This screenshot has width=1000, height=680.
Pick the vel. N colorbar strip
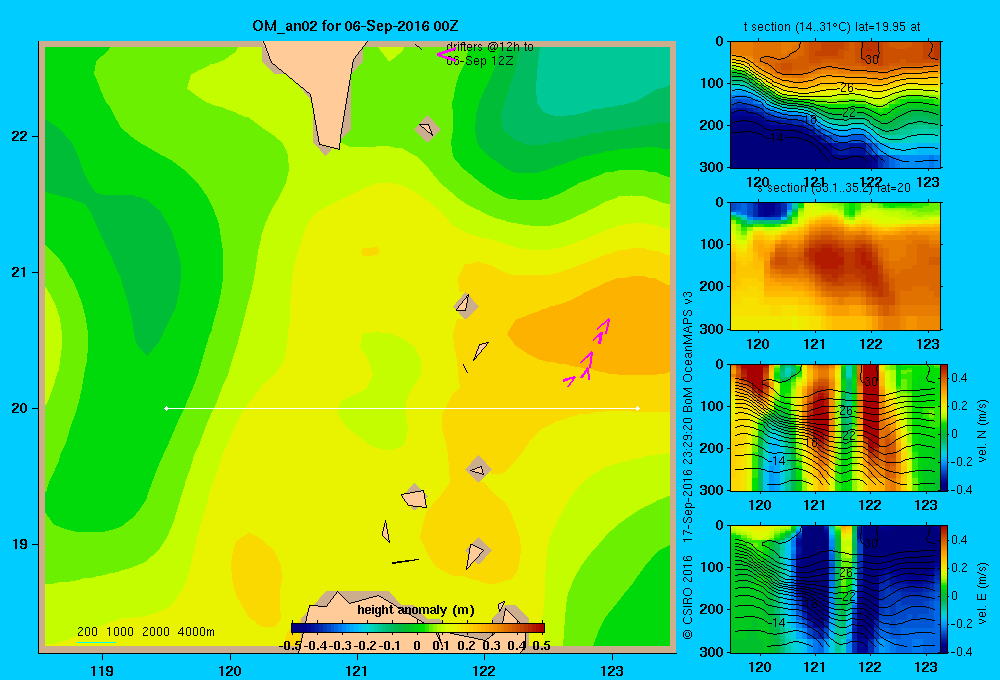click(945, 427)
